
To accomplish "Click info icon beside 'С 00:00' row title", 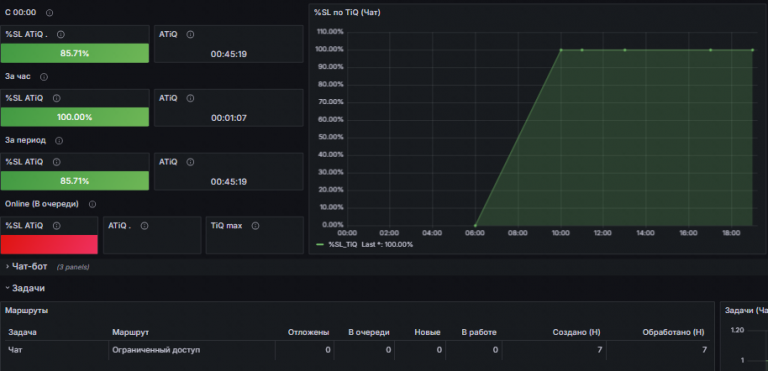I will pyautogui.click(x=49, y=13).
